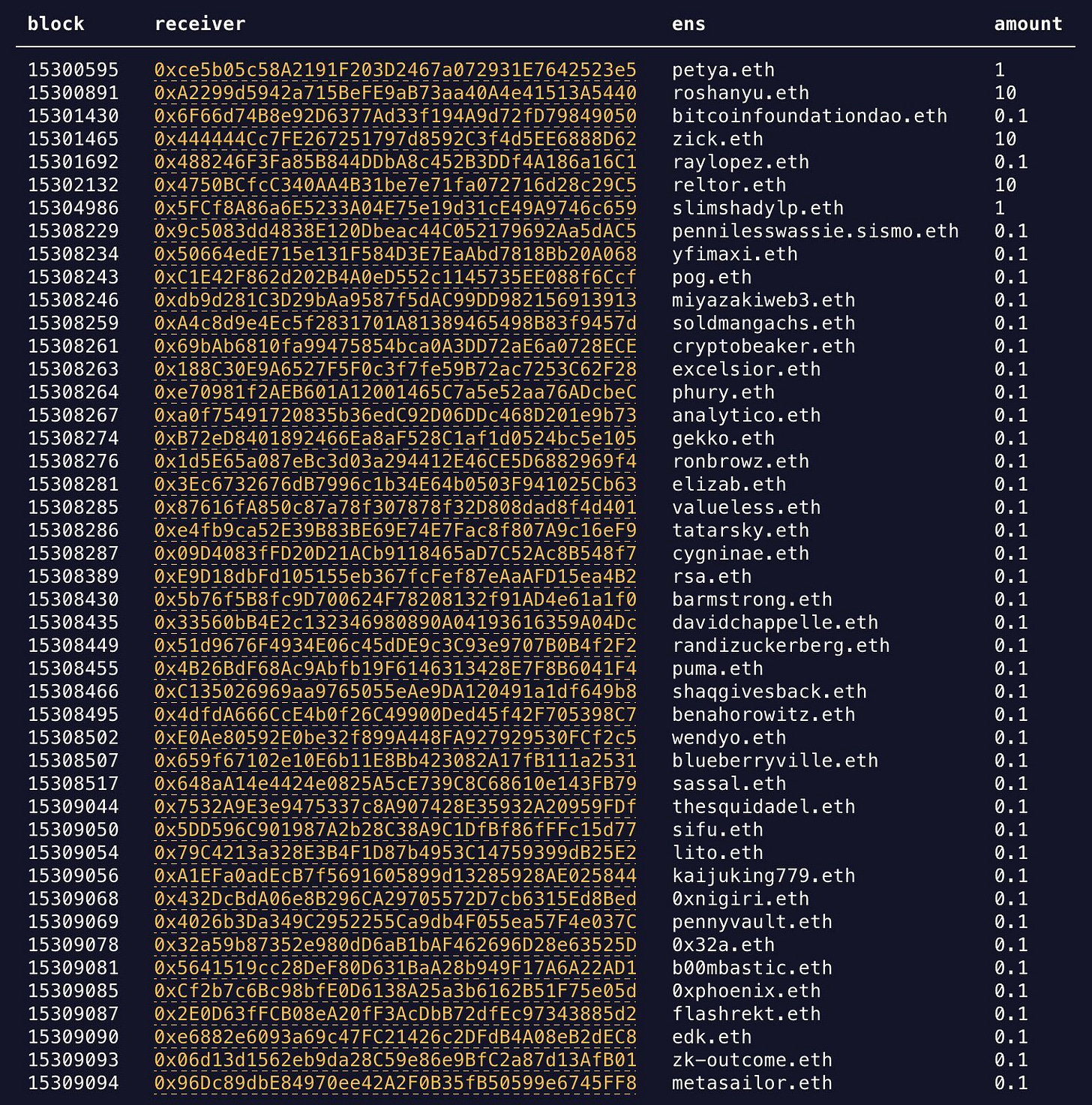The width and height of the screenshot is (1092, 1105).
Task: Select block number 15309044
Action: click(x=73, y=806)
